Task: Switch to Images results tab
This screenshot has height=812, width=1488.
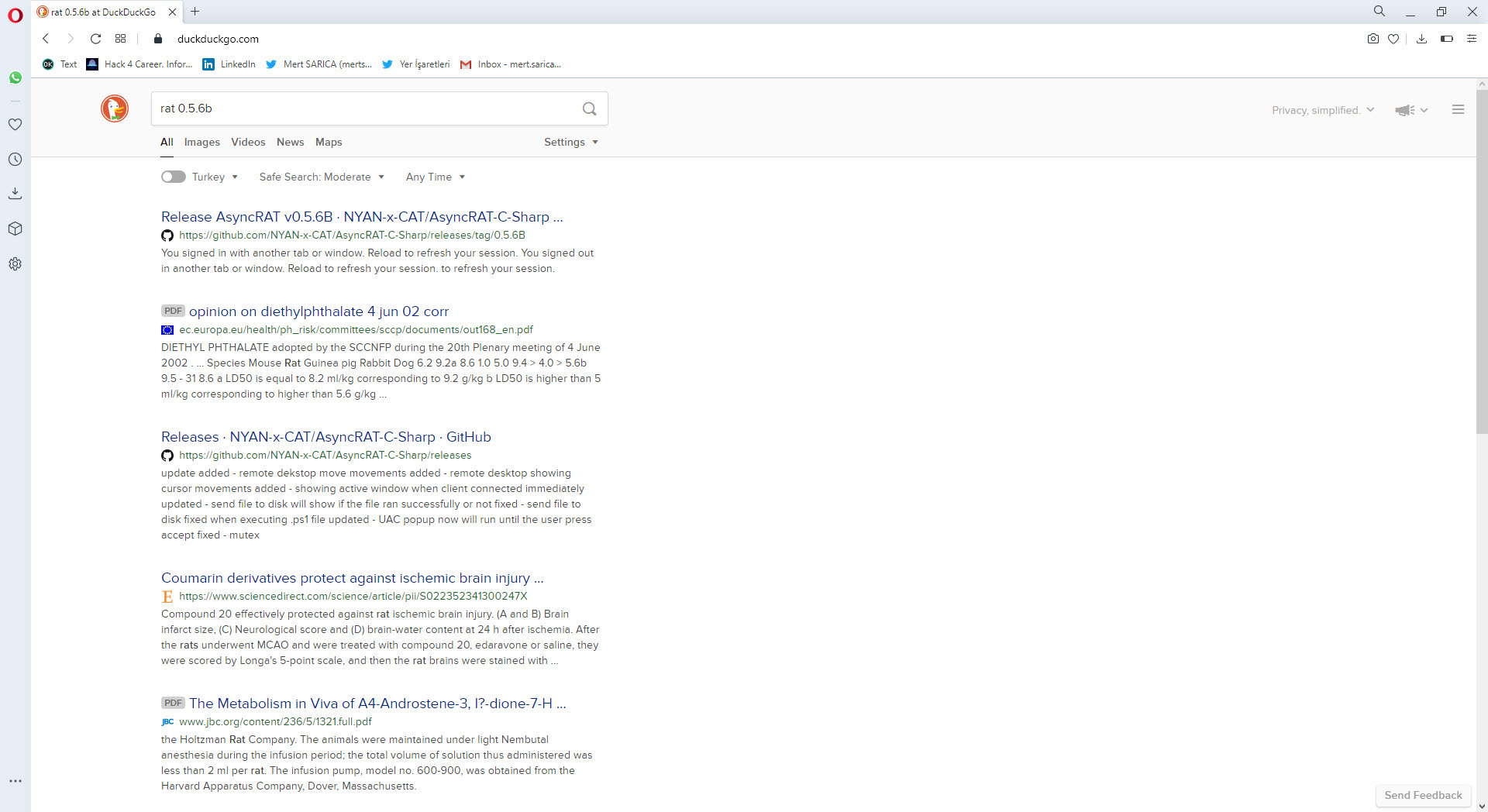Action: tap(201, 142)
